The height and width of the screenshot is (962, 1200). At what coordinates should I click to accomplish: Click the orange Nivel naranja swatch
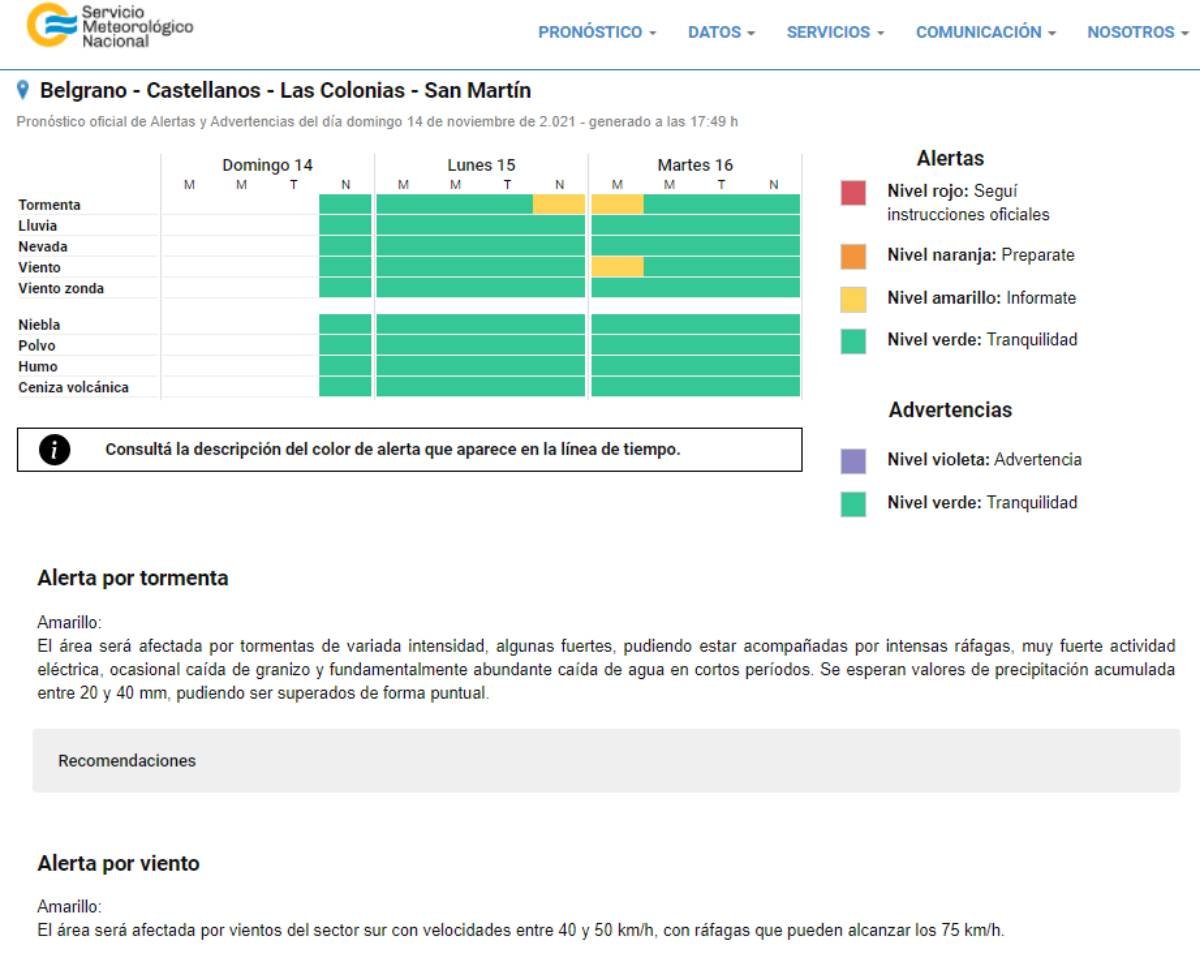(x=853, y=256)
